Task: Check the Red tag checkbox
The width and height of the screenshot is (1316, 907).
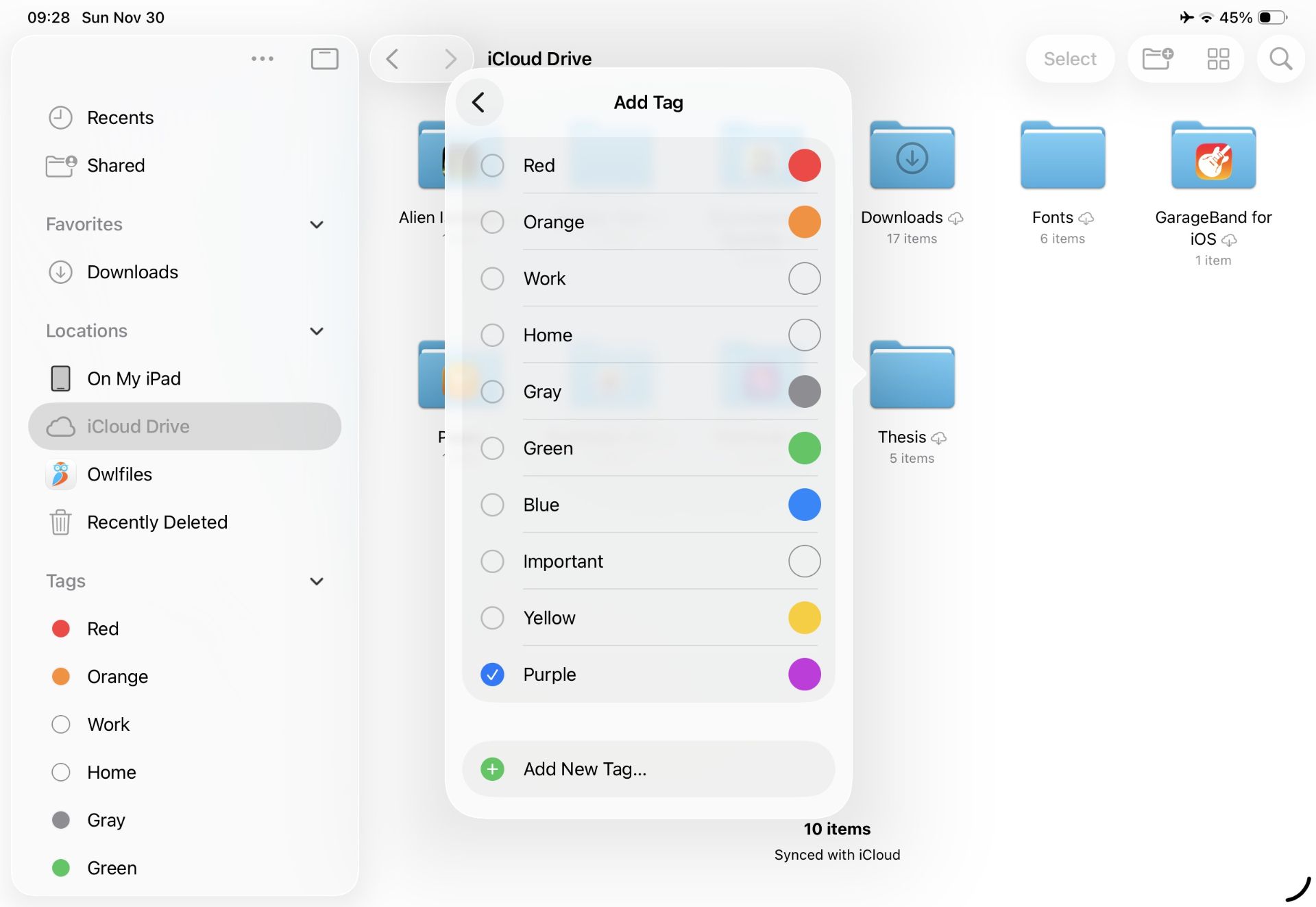Action: point(492,165)
